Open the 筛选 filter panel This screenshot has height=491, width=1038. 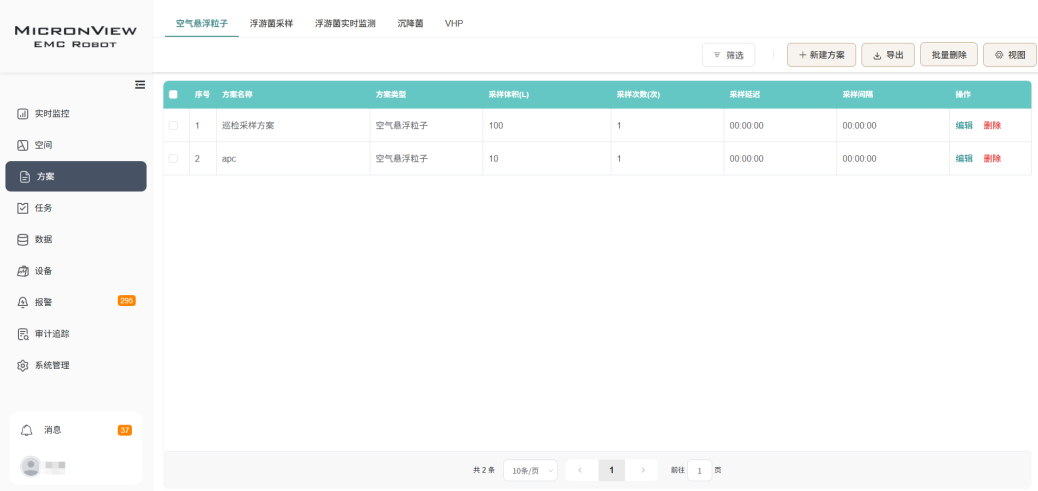coord(728,55)
